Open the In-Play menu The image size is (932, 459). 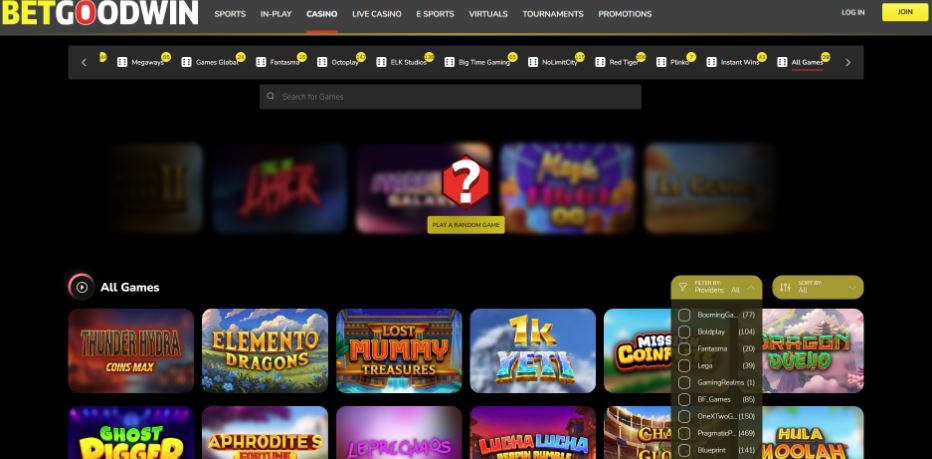(x=276, y=14)
